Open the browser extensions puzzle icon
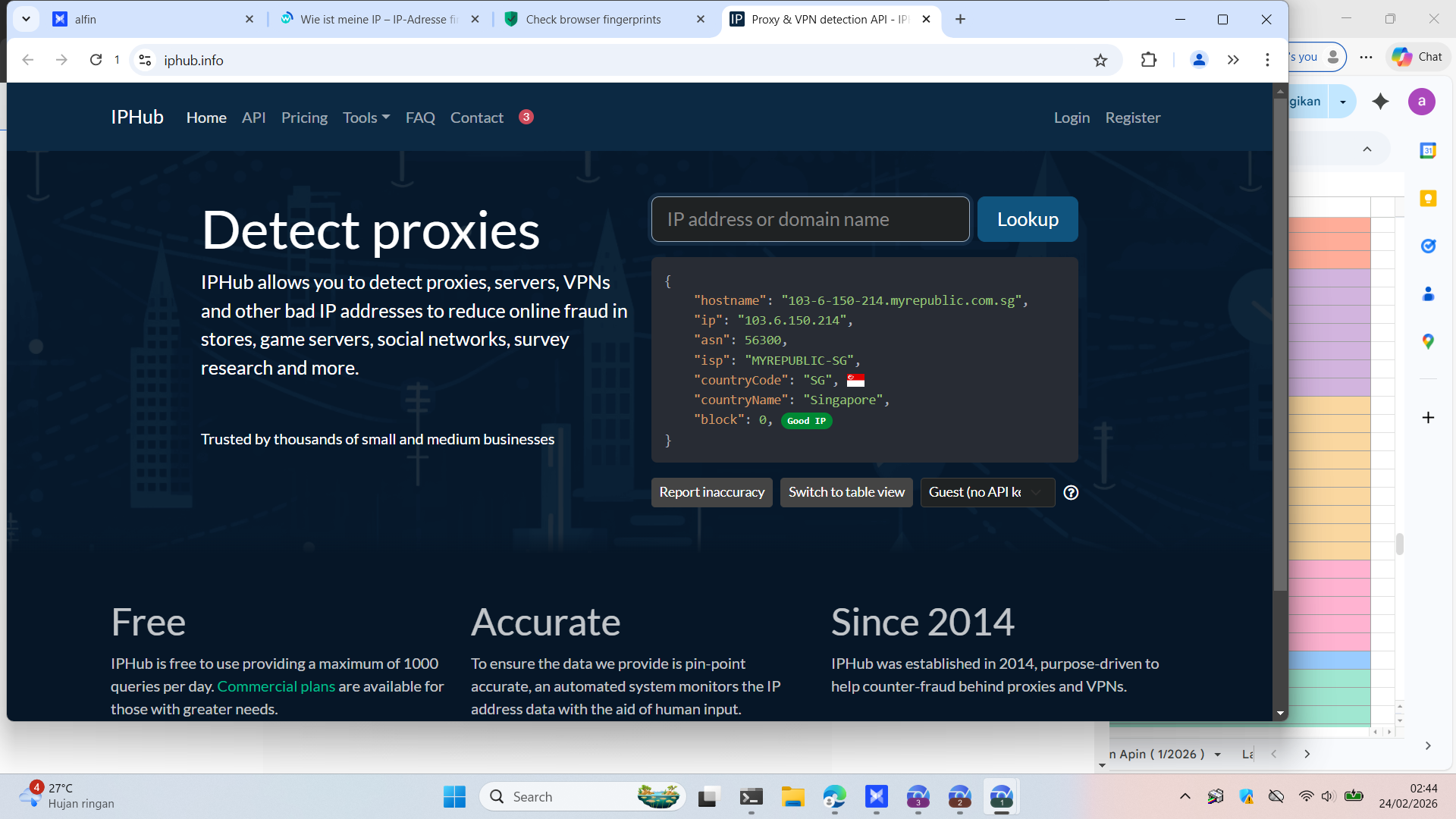Viewport: 1456px width, 819px height. point(1149,60)
